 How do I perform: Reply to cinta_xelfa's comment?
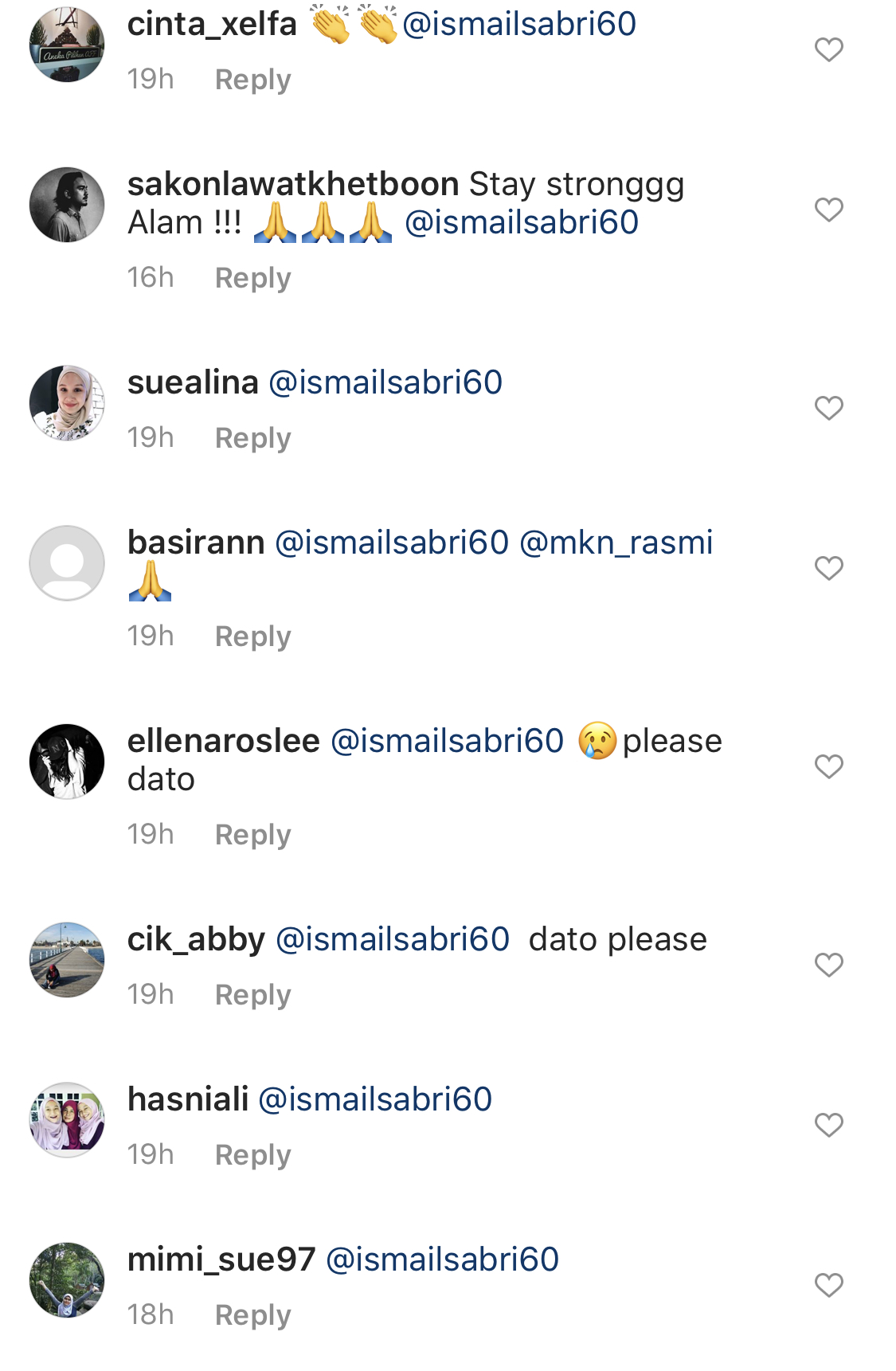(x=252, y=80)
